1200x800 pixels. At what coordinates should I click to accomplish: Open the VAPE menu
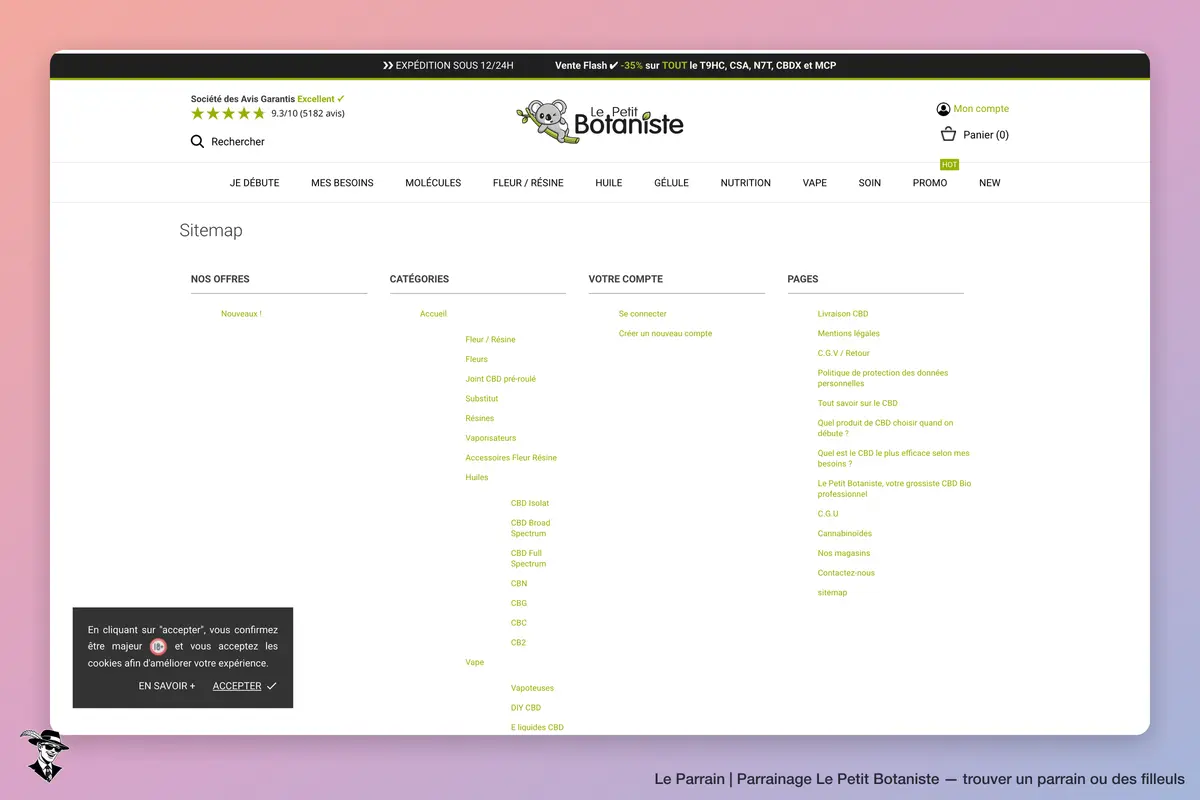[815, 183]
